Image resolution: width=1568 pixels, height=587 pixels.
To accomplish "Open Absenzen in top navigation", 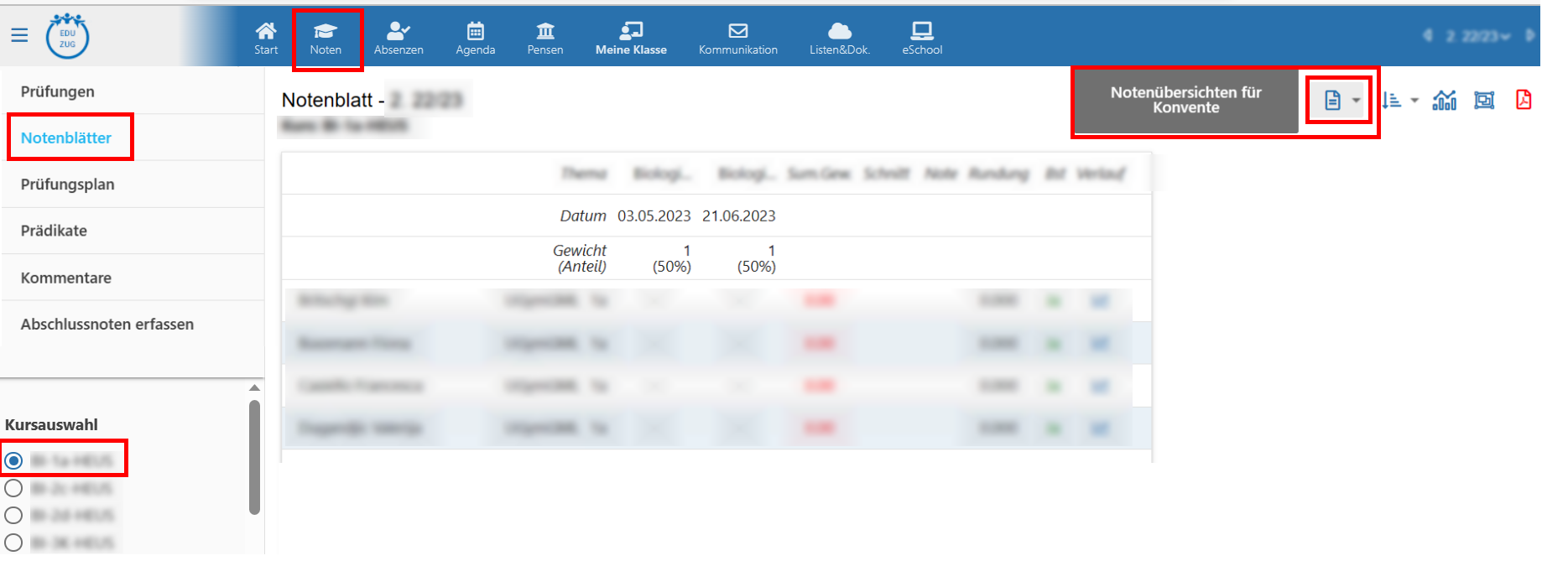I will 399,38.
